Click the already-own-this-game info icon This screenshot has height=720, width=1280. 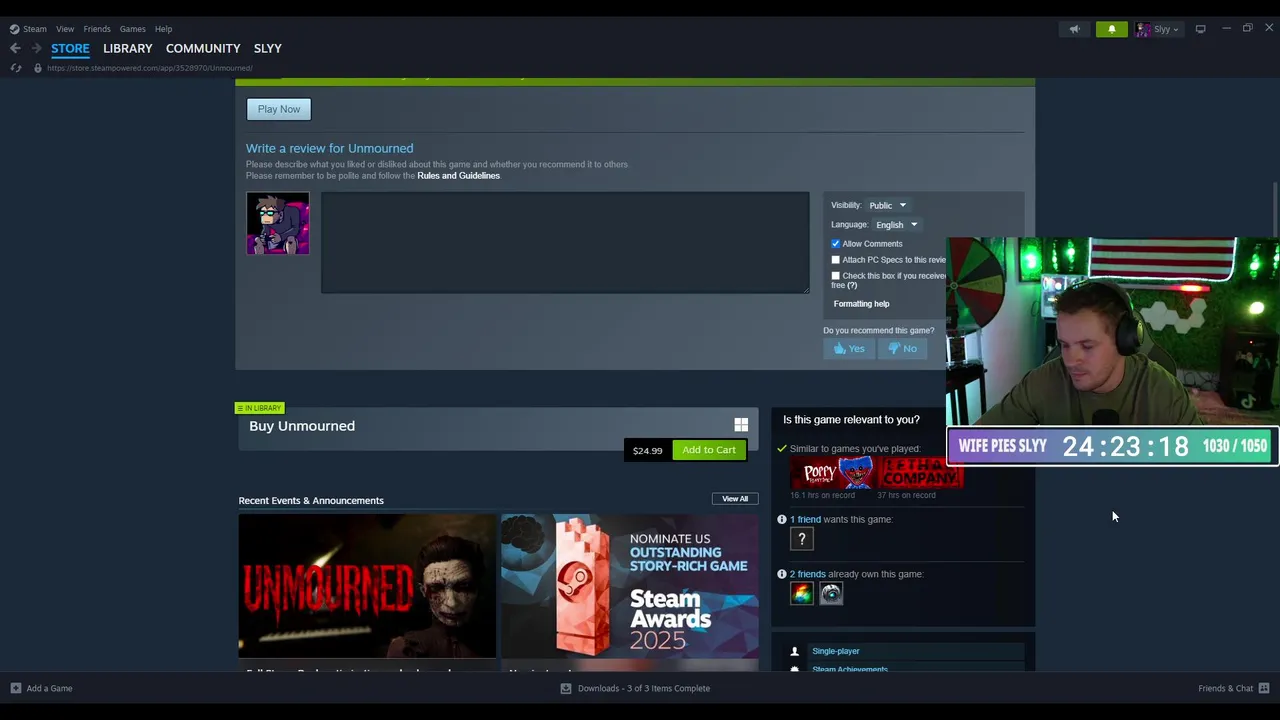[782, 574]
